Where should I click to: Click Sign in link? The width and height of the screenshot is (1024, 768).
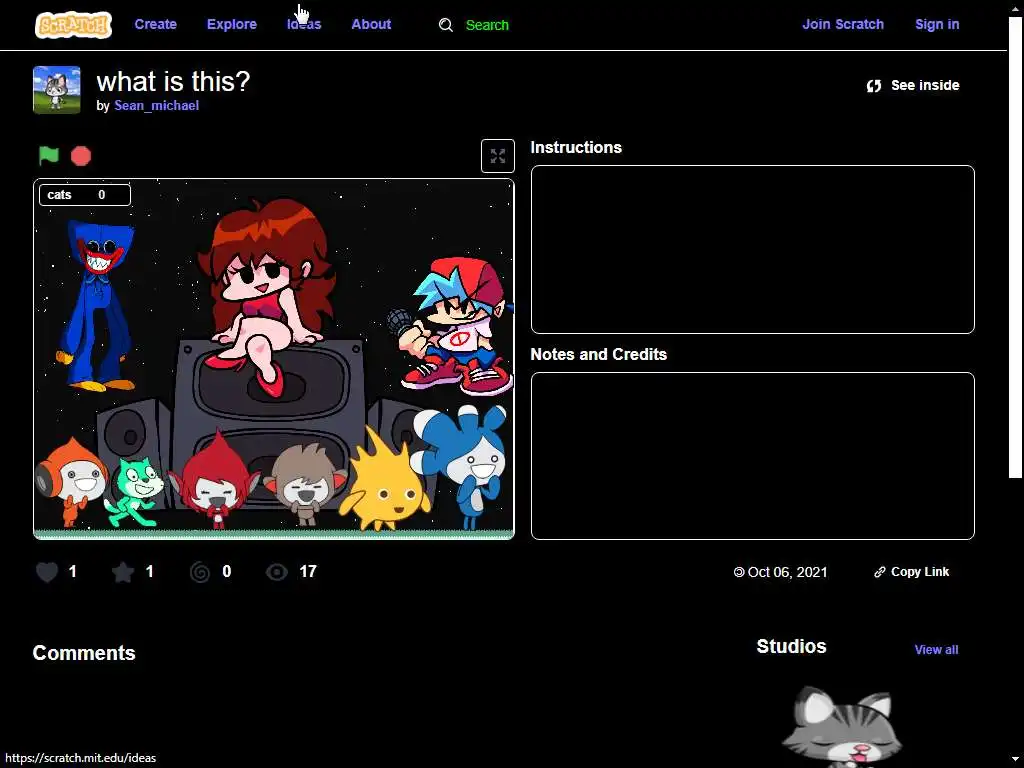pyautogui.click(x=937, y=24)
